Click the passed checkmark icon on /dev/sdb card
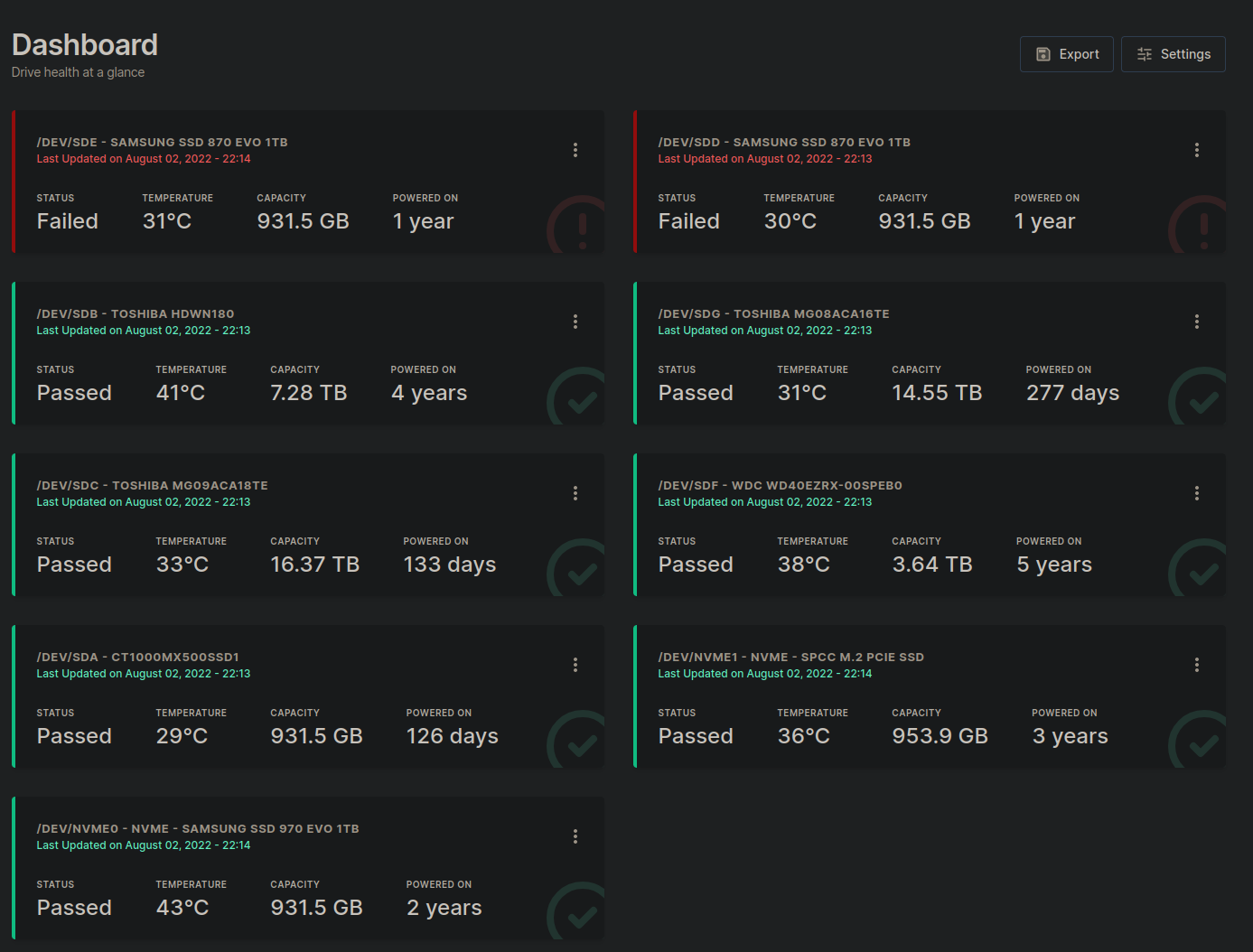The image size is (1253, 952). [576, 397]
